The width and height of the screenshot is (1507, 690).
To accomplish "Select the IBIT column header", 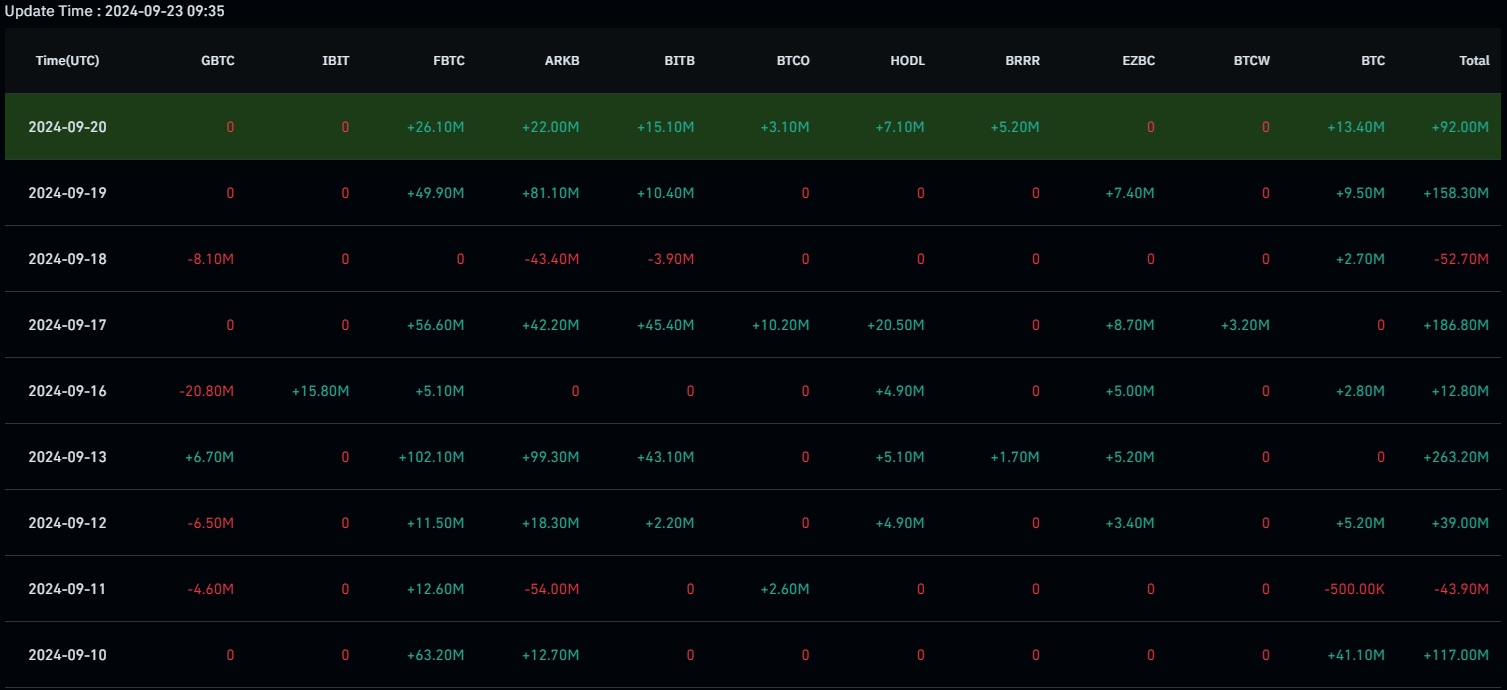I will pos(336,61).
